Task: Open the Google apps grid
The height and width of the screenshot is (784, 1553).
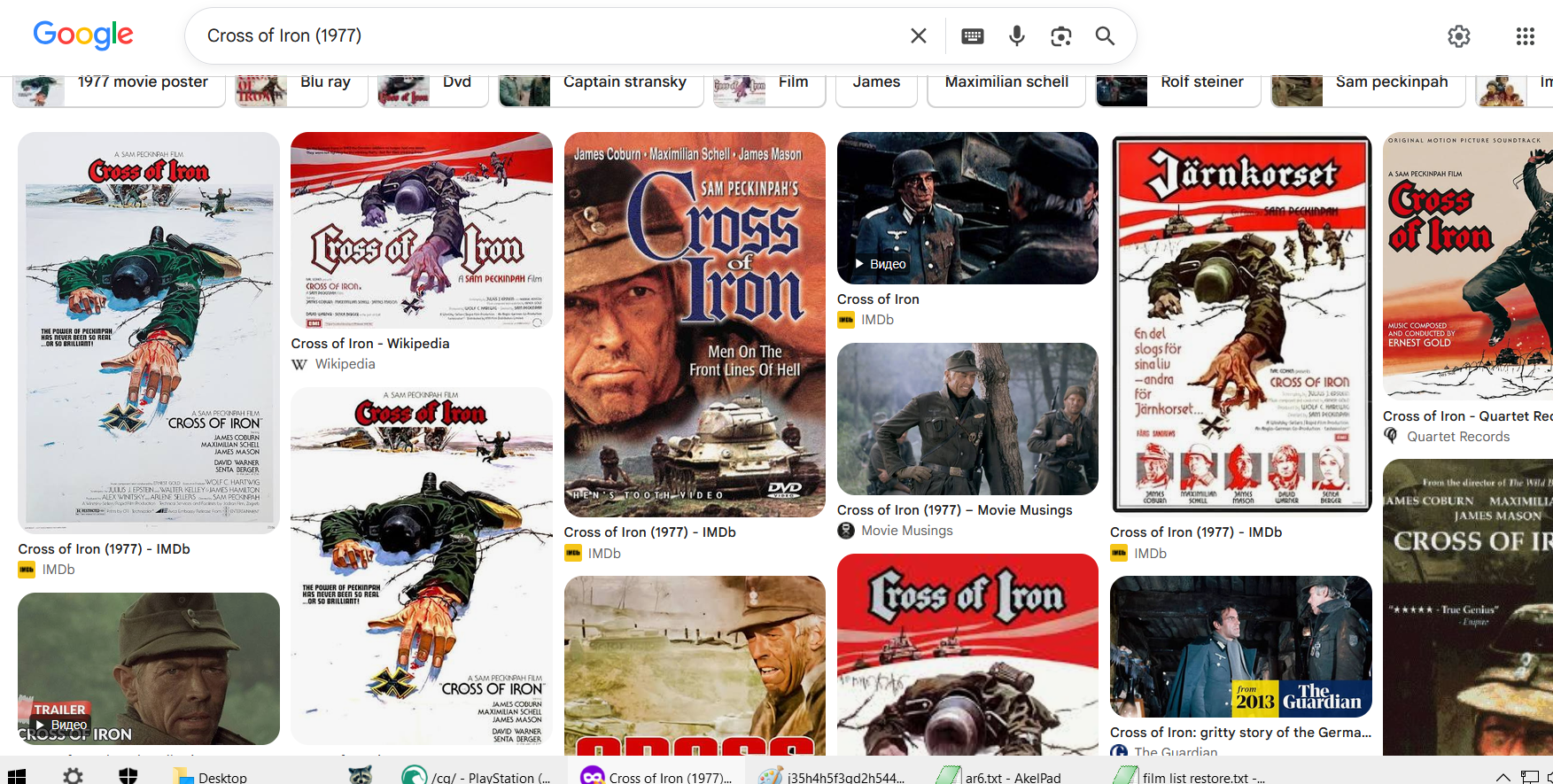Action: 1525,35
